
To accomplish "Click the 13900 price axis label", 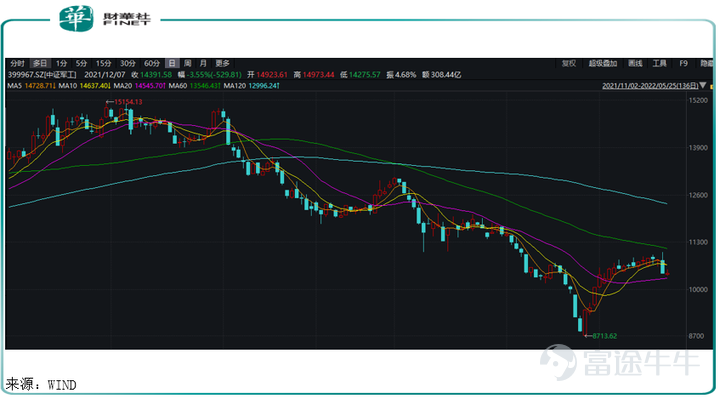I will [x=698, y=148].
